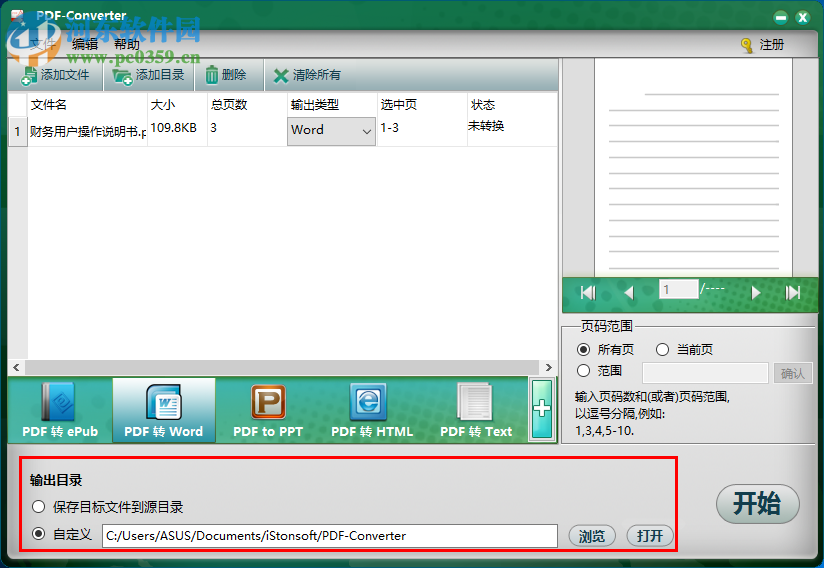Click the file list horizontal scrollbar

282,367
